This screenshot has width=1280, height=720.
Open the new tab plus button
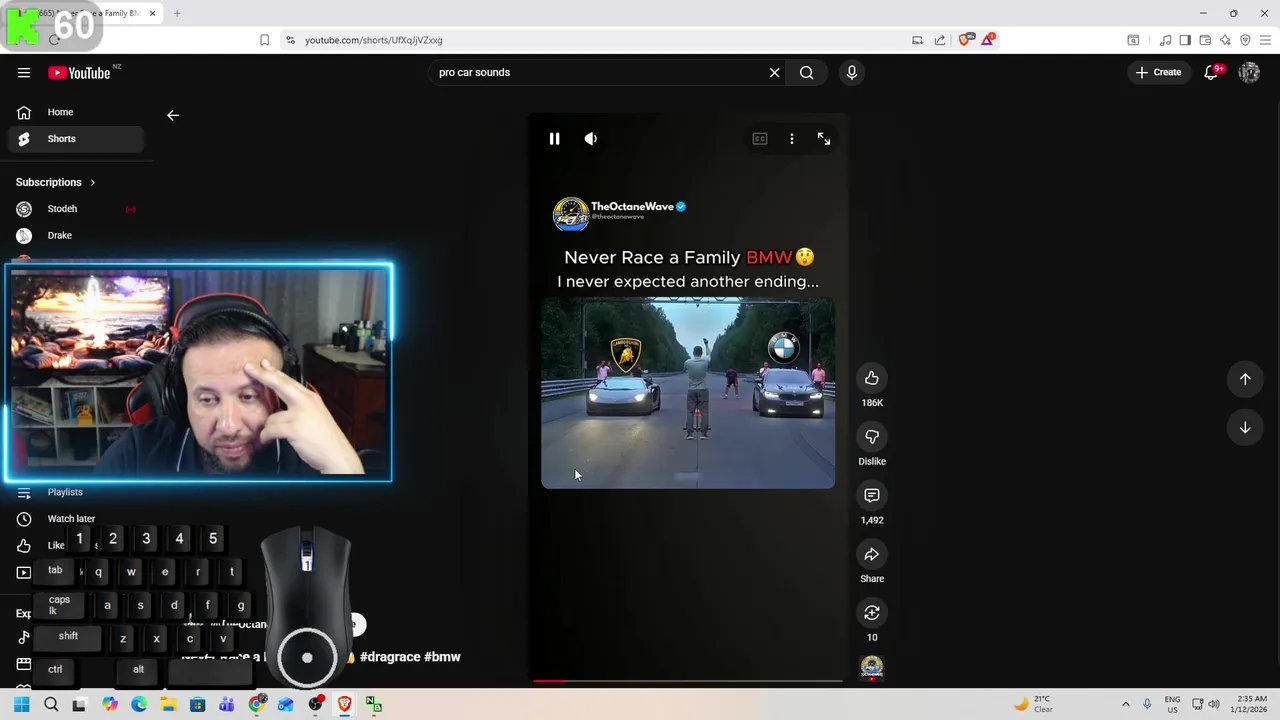177,13
